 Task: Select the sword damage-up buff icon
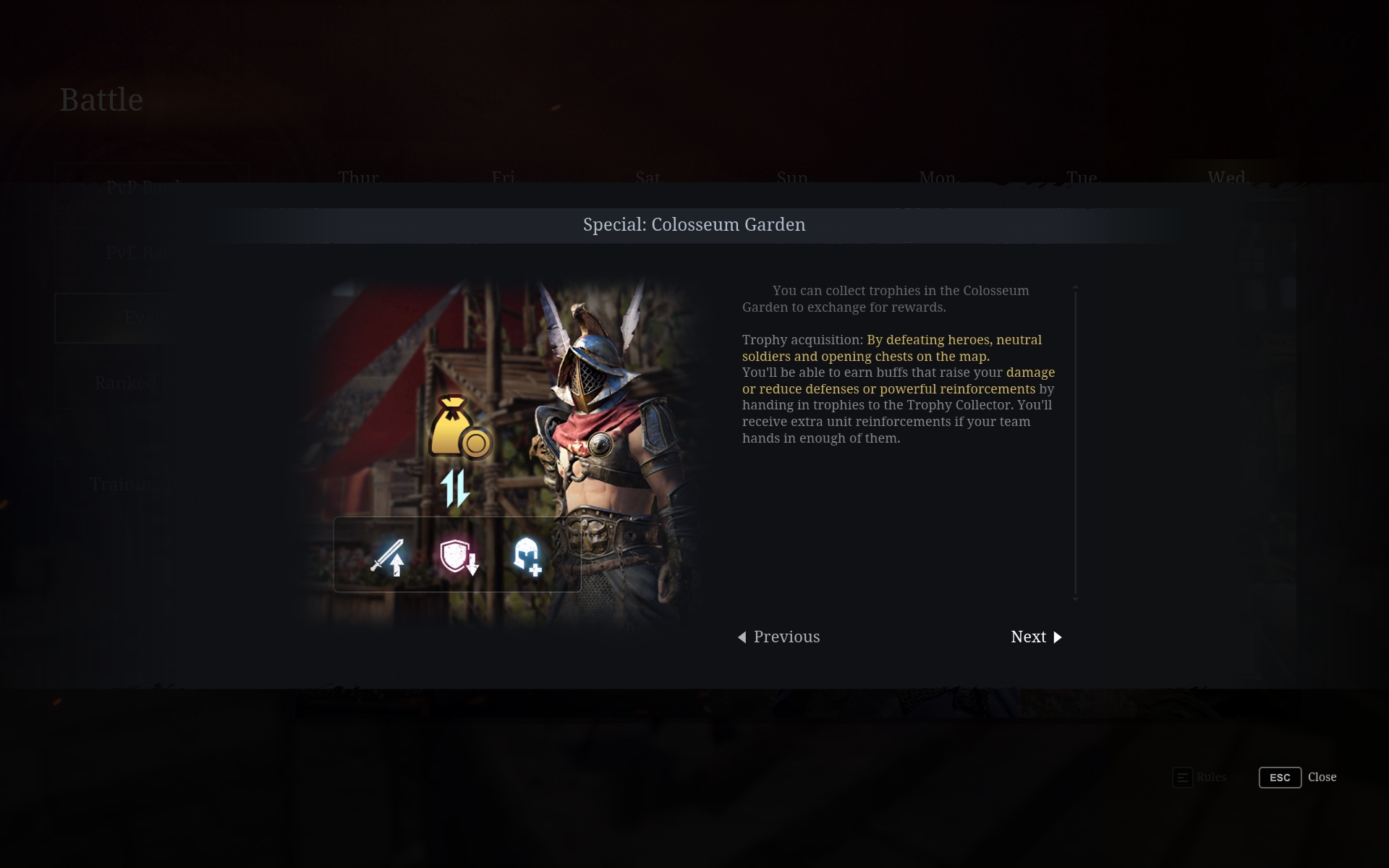click(x=388, y=556)
